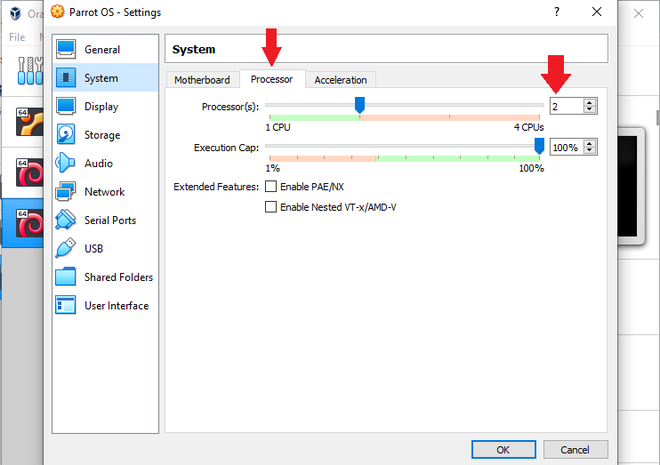Open Storage disk icon

[x=66, y=134]
